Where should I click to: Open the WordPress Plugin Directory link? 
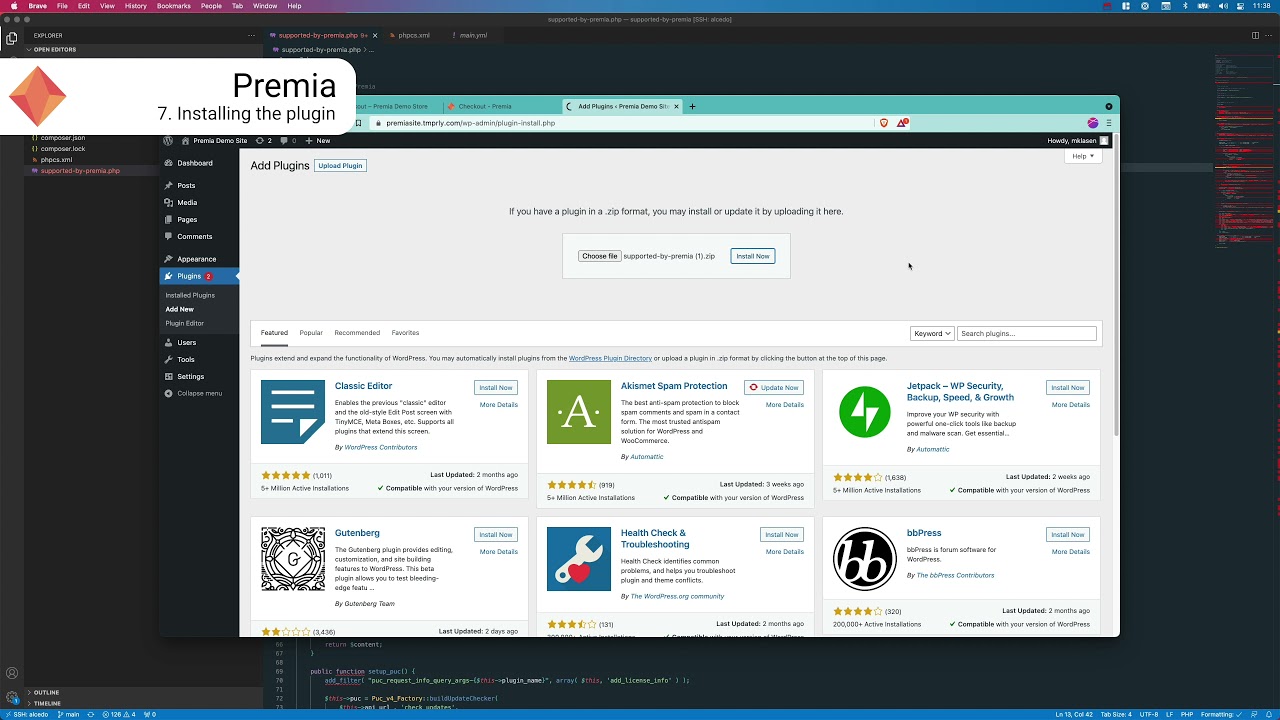[610, 358]
